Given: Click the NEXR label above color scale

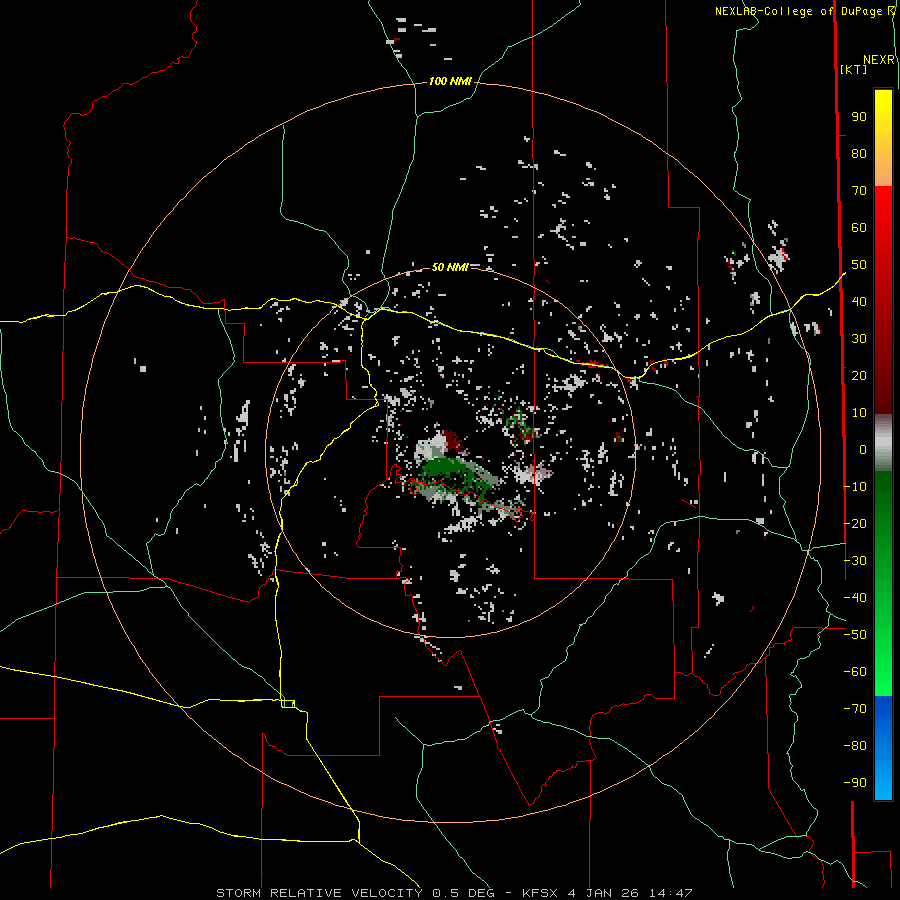Looking at the screenshot, I should 879,60.
